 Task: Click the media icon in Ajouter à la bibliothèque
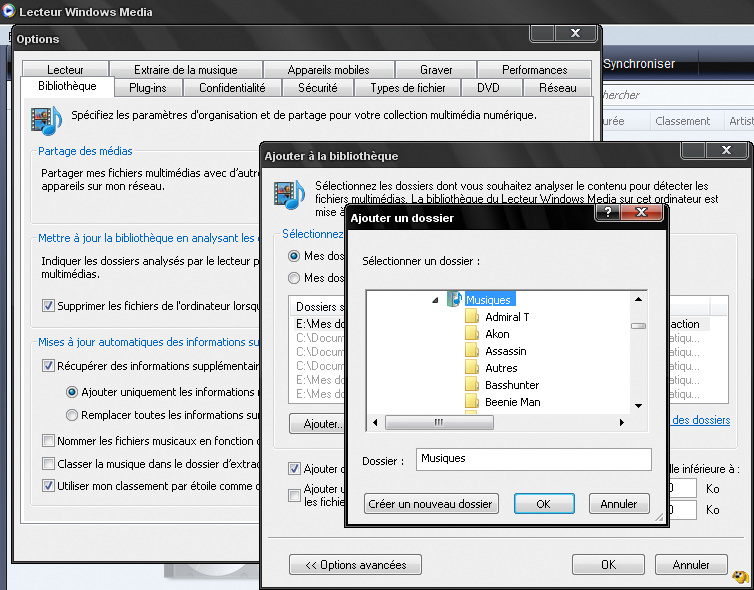tap(289, 195)
